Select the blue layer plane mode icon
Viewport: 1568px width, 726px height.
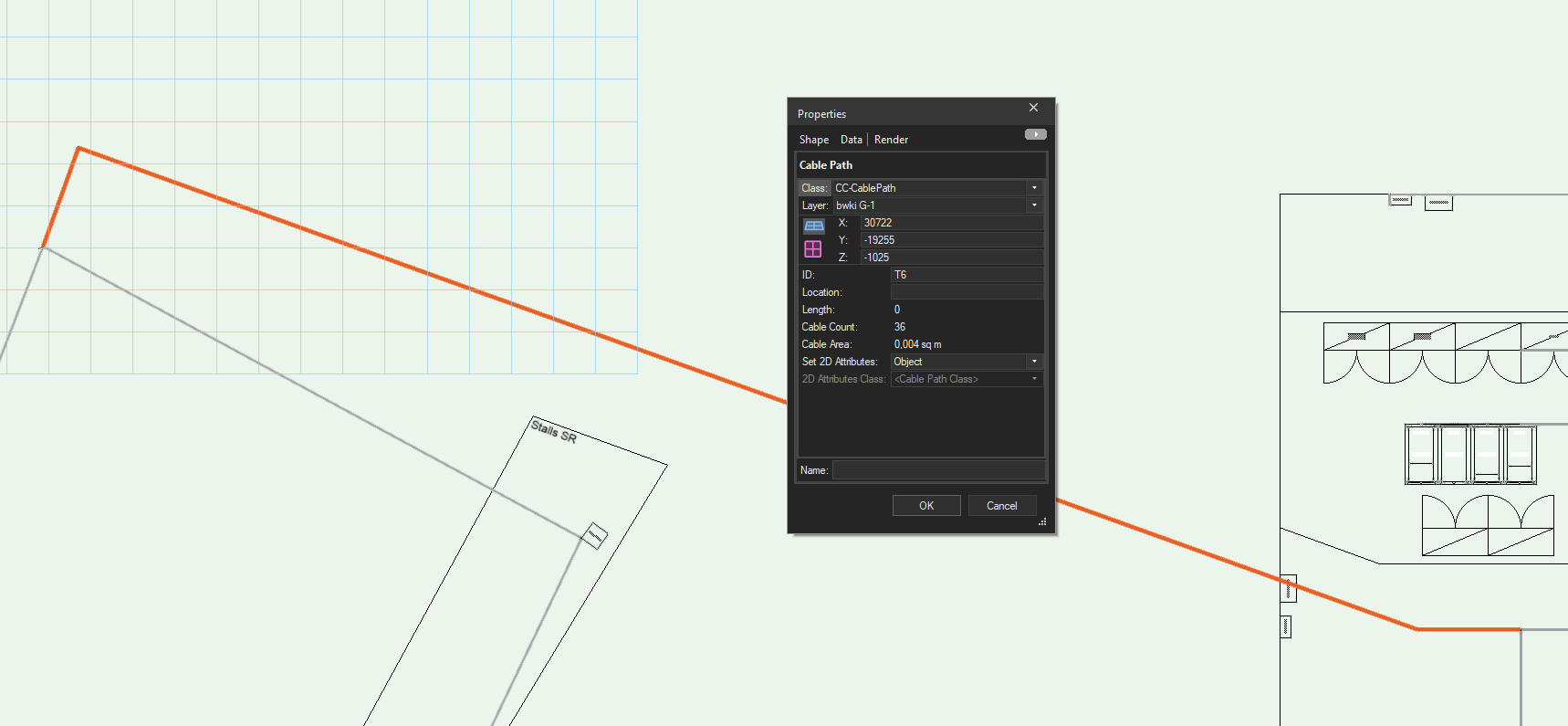coord(813,226)
